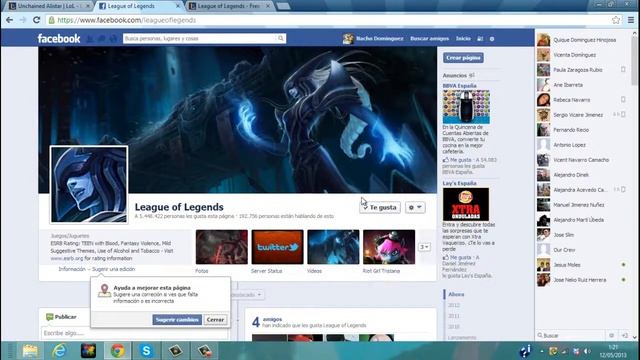Open page gear dropdown next to Te gusta
This screenshot has height=360, width=640.
(415, 207)
